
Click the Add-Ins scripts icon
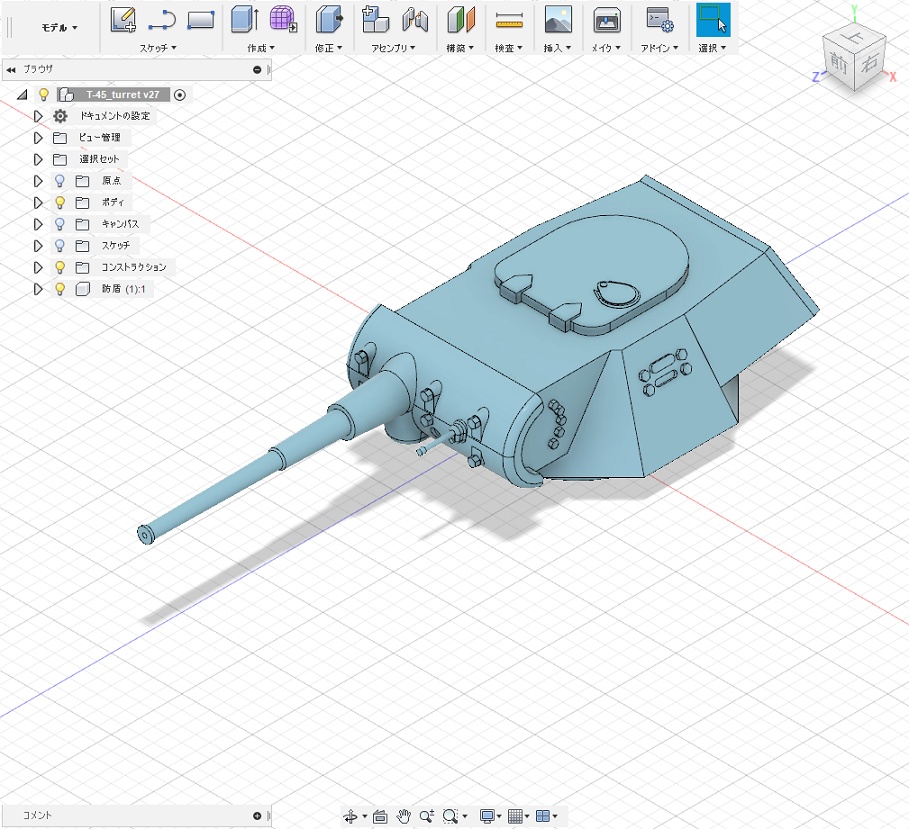pyautogui.click(x=660, y=20)
